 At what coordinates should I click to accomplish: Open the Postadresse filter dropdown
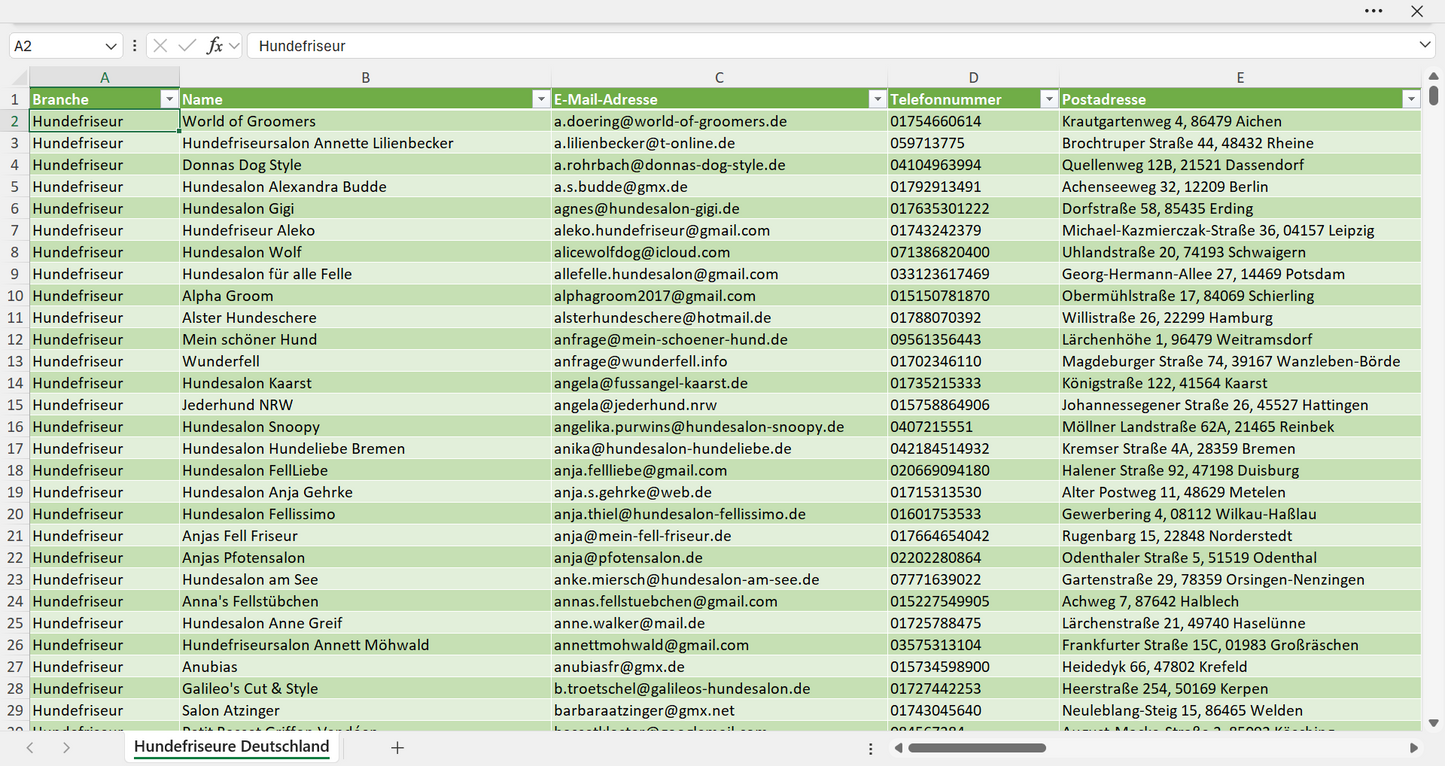[x=1411, y=99]
